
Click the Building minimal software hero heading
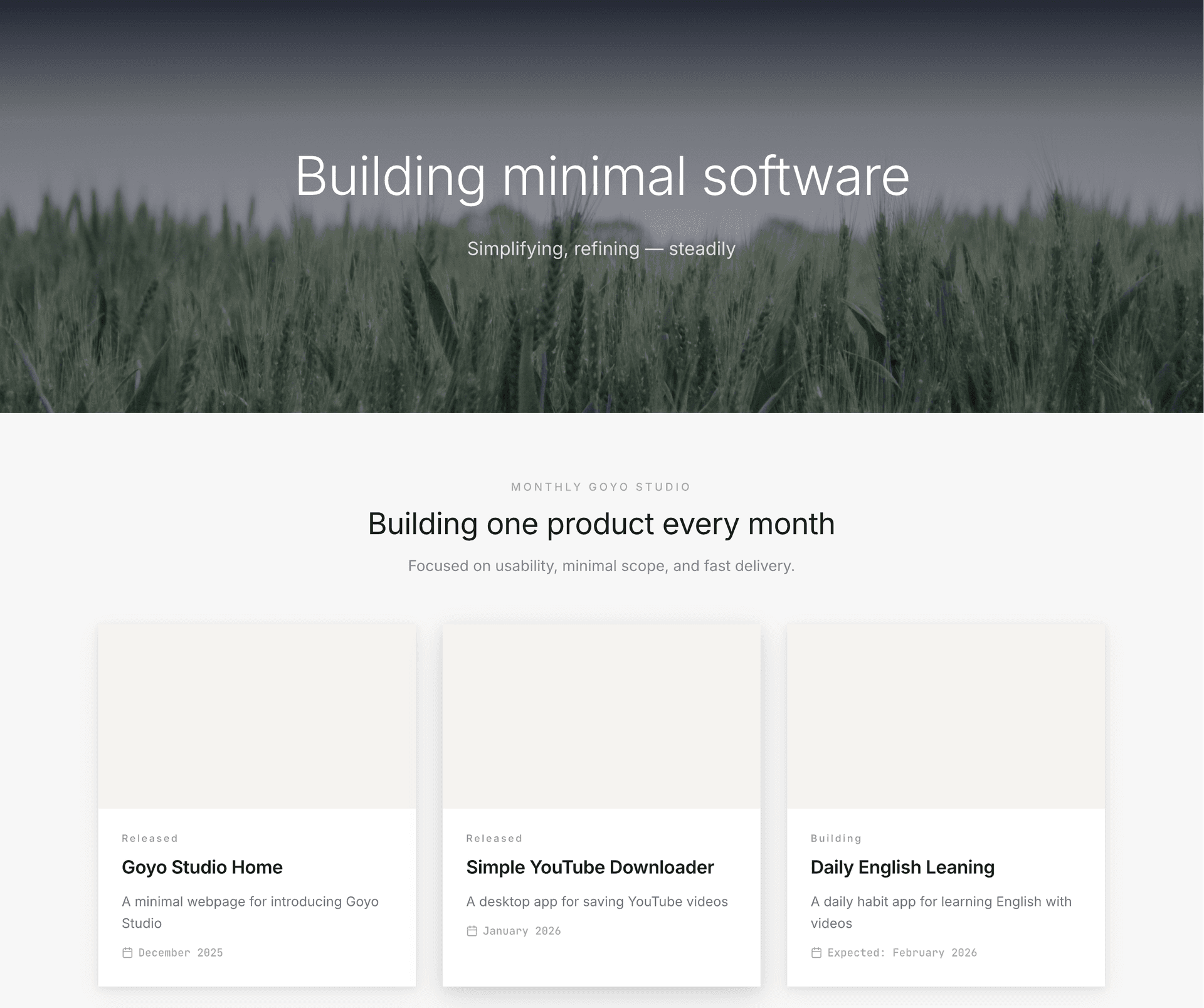click(x=602, y=176)
